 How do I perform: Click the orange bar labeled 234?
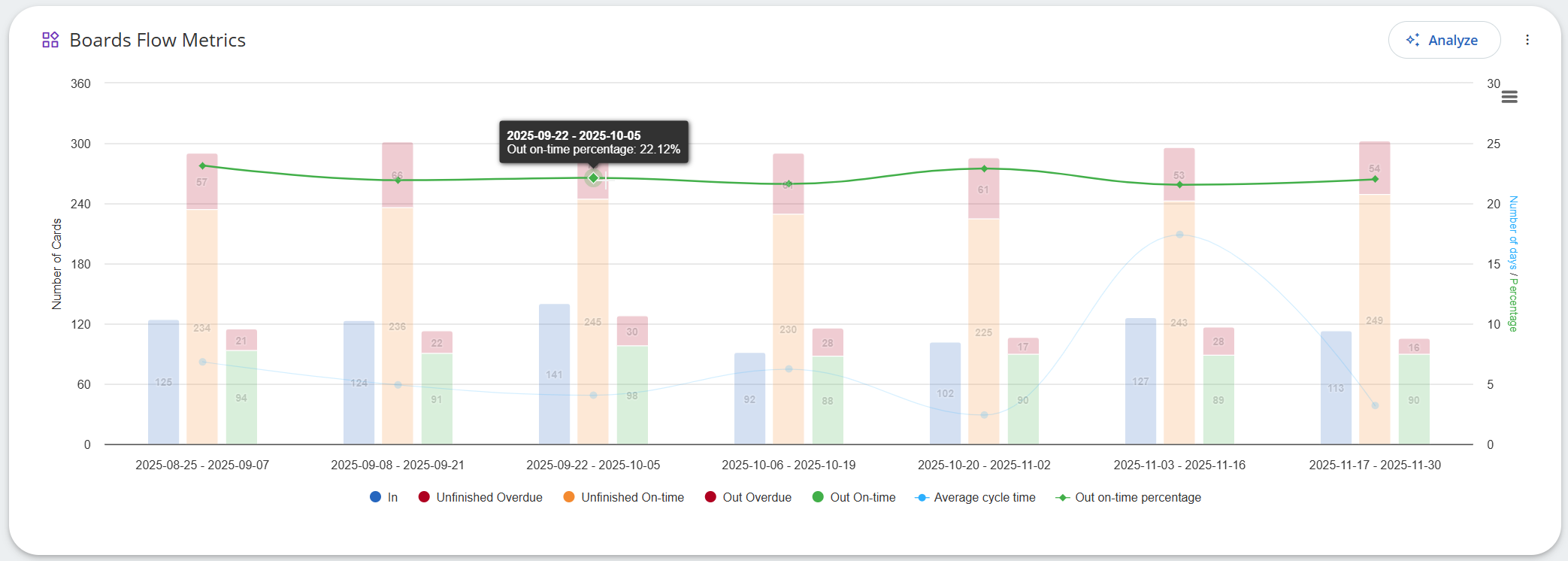202,327
